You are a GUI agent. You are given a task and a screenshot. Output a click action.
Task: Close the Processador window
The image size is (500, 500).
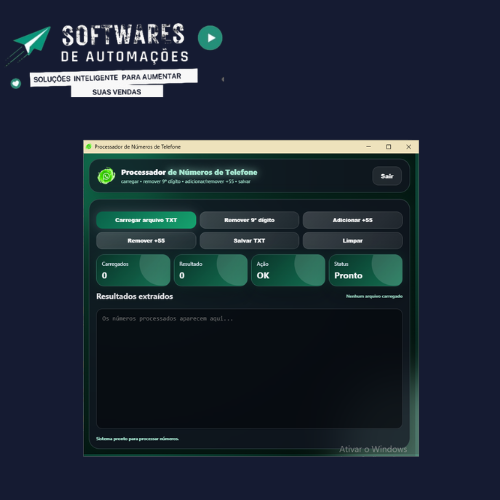[408, 147]
